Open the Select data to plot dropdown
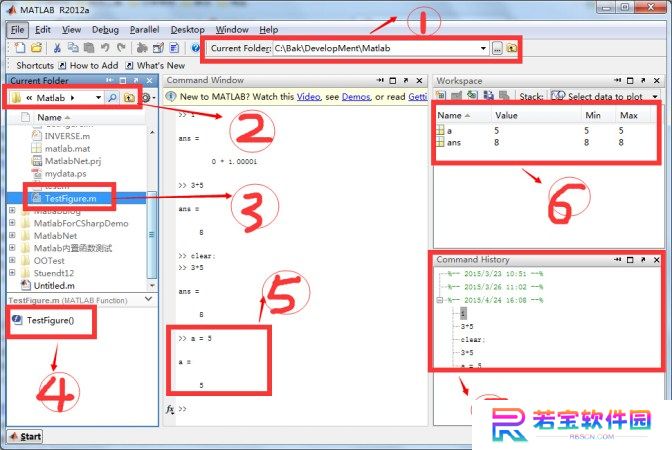Image resolution: width=672 pixels, height=450 pixels. coord(655,96)
